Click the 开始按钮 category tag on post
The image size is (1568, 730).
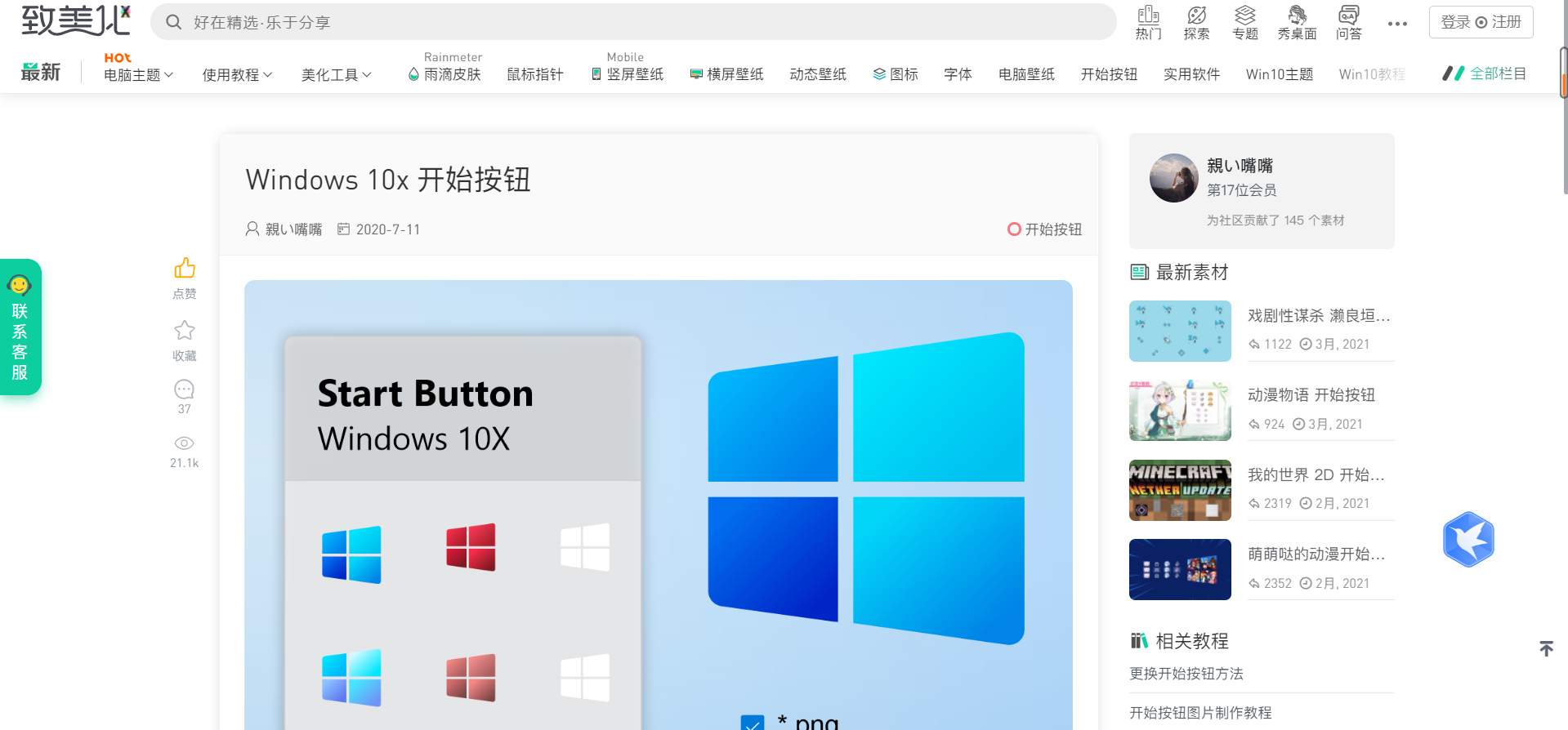click(1044, 229)
